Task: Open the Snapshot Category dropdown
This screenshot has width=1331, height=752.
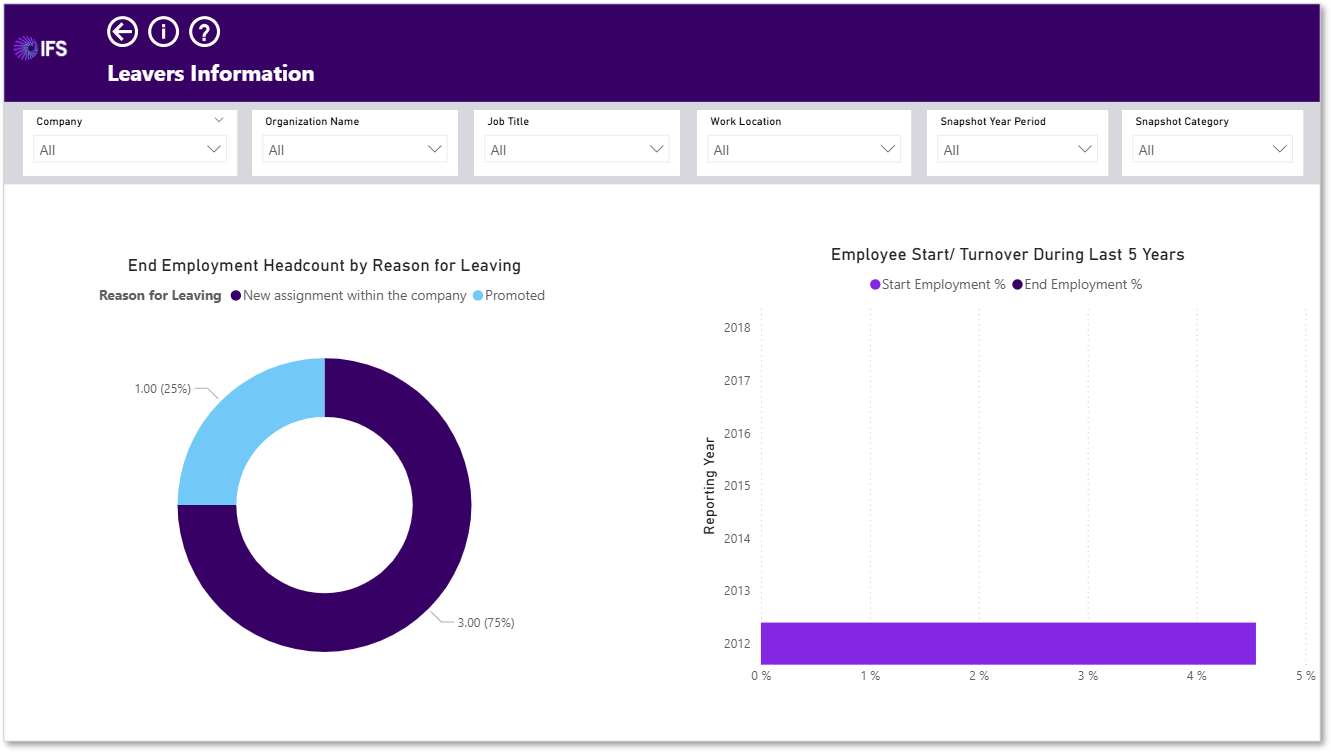Action: [1213, 149]
